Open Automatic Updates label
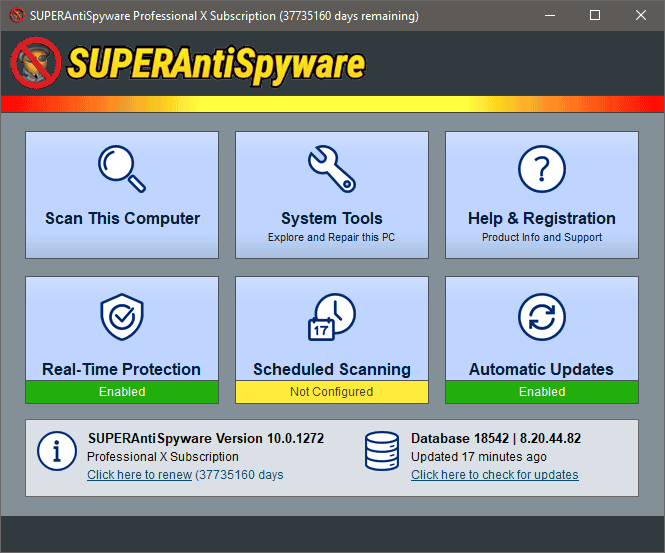The image size is (665, 553). pos(541,369)
